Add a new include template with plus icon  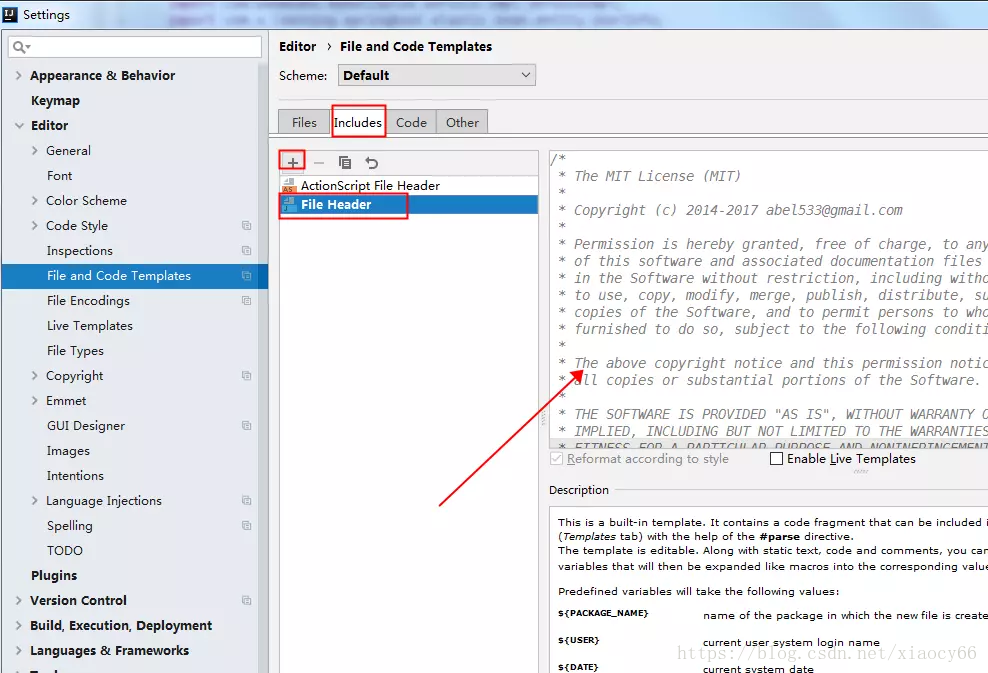(x=293, y=163)
